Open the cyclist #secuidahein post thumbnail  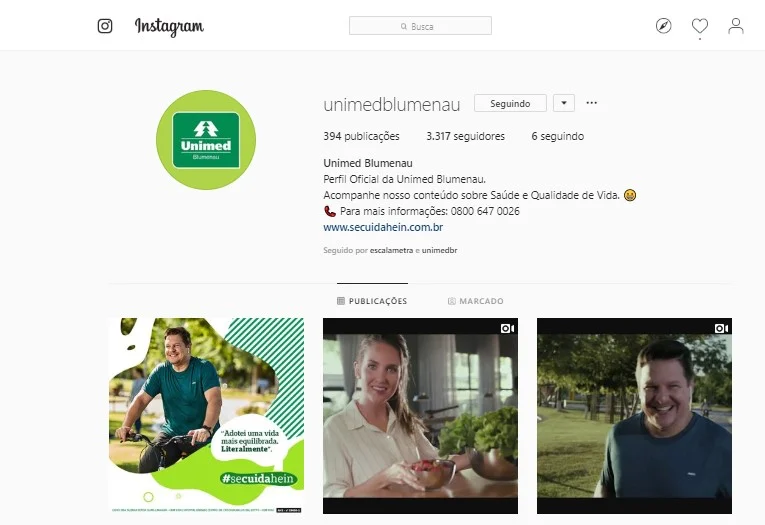(x=206, y=416)
